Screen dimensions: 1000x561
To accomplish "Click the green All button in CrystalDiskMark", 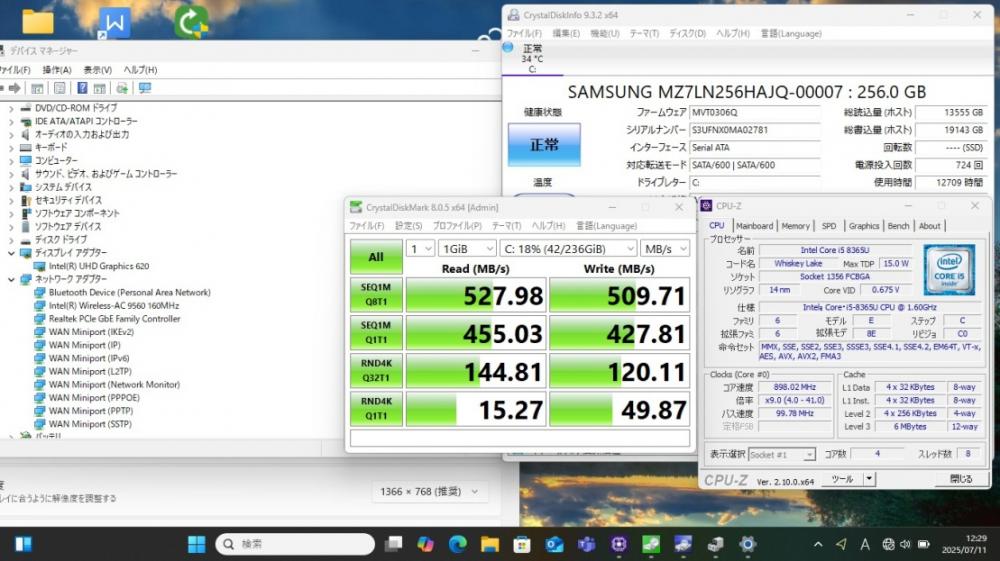I will coord(376,257).
